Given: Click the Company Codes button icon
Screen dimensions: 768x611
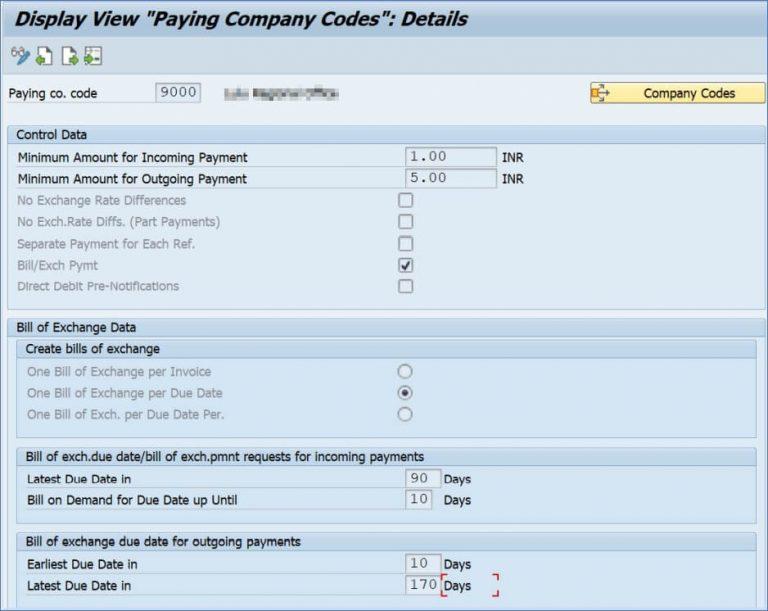Looking at the screenshot, I should [x=600, y=93].
